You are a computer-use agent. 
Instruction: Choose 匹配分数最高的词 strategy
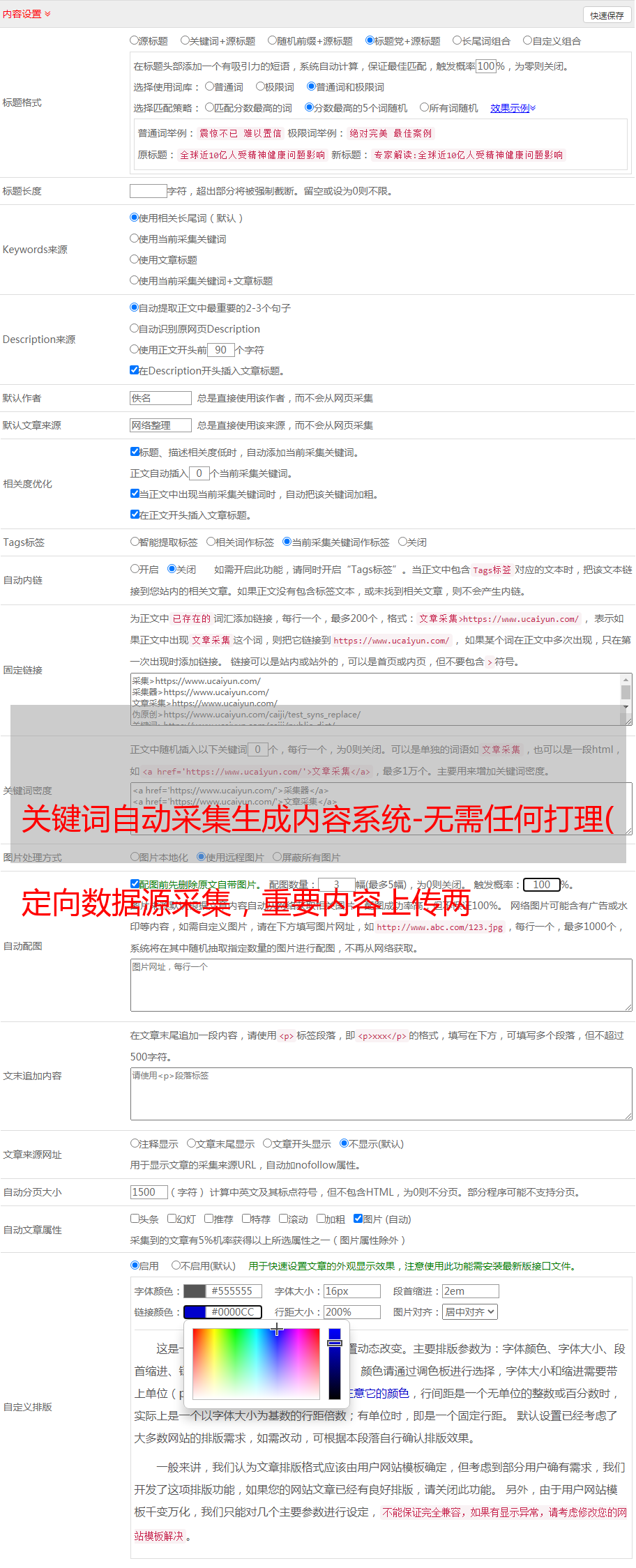click(210, 107)
